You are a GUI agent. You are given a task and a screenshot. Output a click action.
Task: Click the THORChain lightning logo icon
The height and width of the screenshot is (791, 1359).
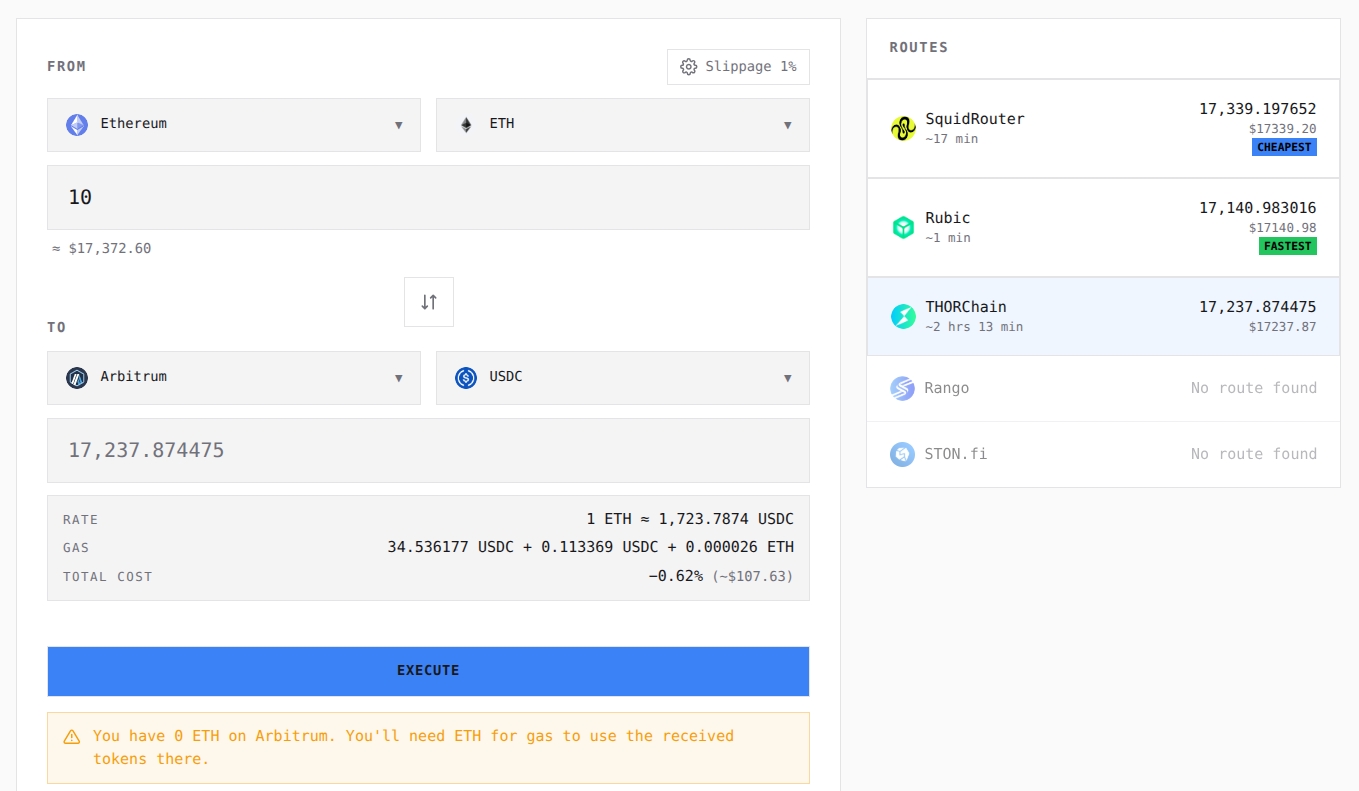point(903,317)
